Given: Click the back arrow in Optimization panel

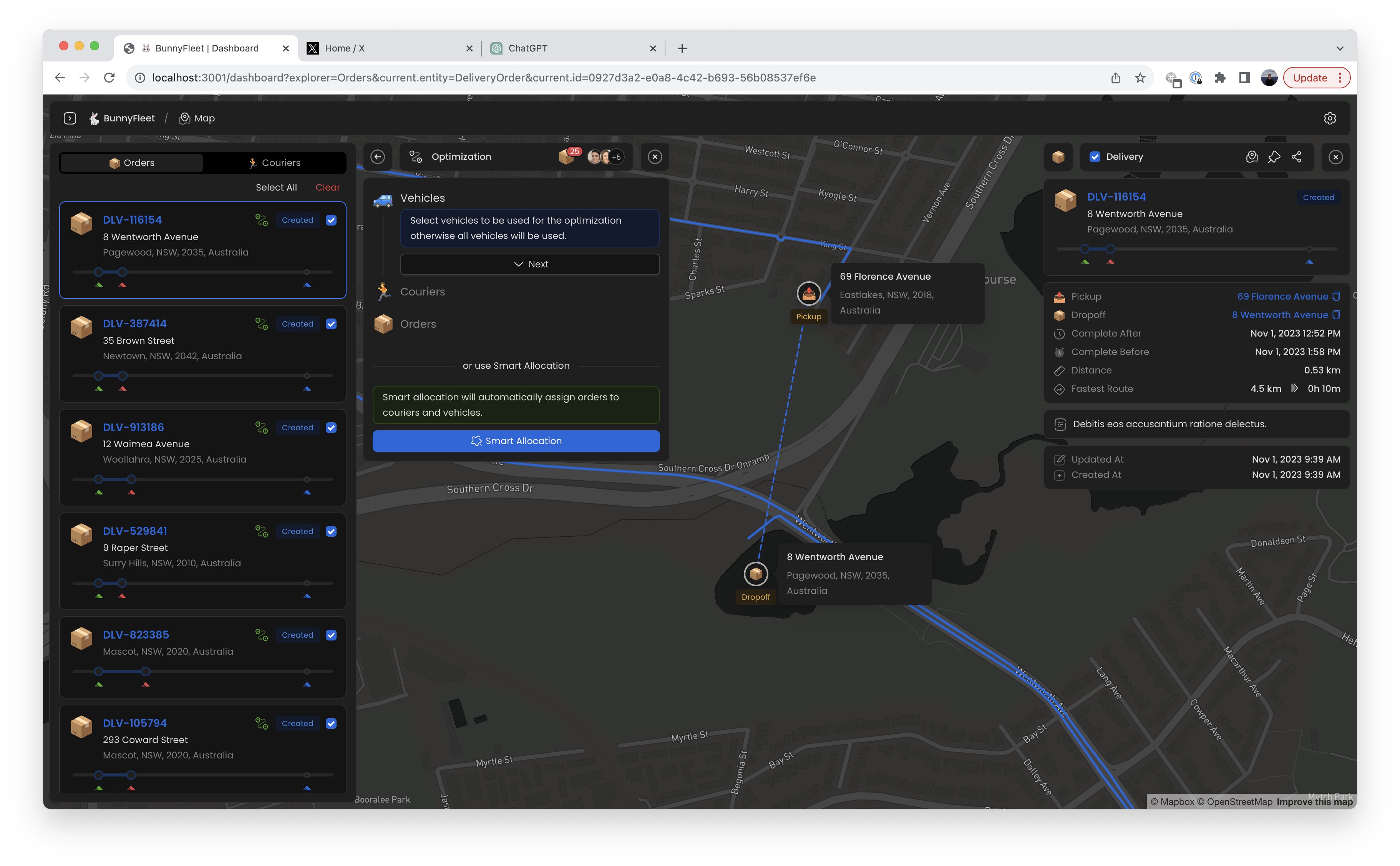Looking at the screenshot, I should point(378,157).
